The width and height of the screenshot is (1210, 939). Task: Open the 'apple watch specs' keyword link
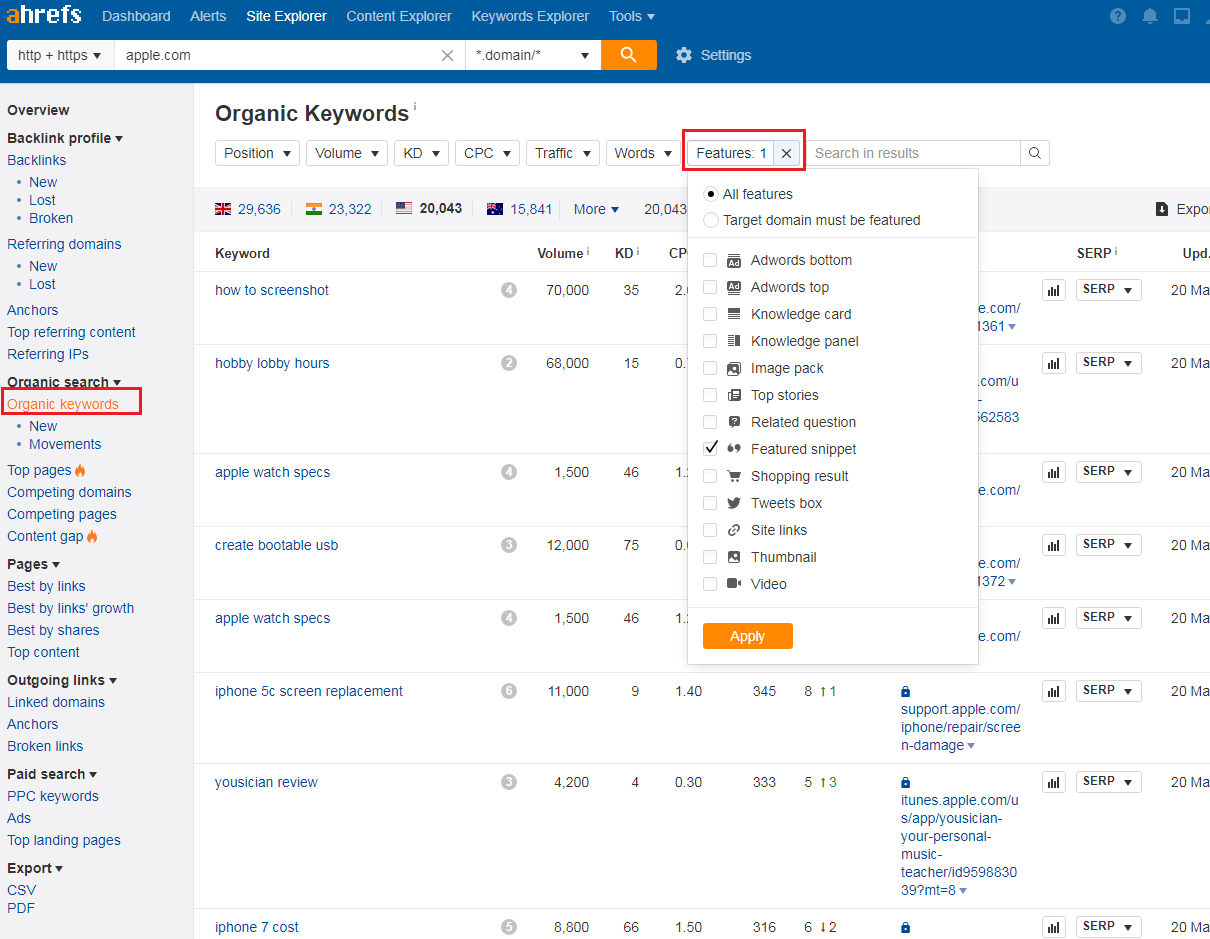tap(272, 471)
